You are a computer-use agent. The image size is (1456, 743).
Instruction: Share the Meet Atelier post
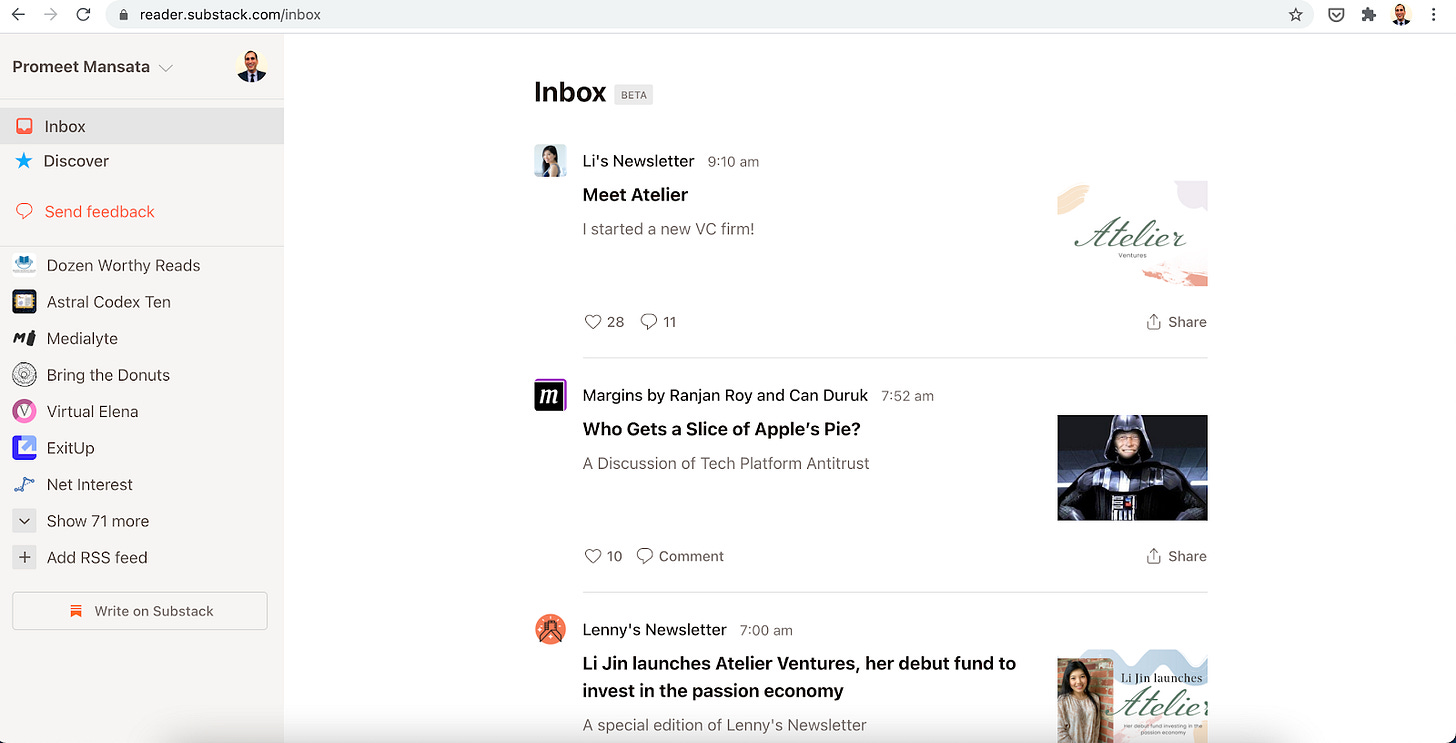pos(1176,322)
